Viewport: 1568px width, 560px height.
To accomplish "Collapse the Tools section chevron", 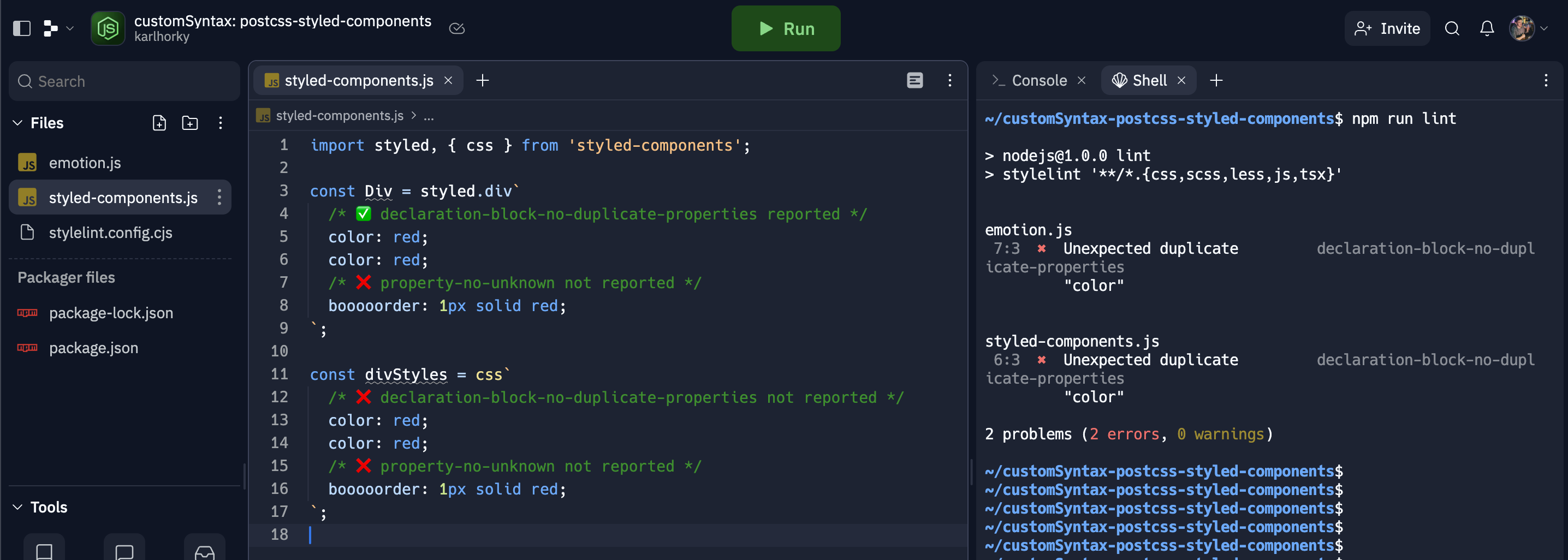I will pyautogui.click(x=17, y=507).
